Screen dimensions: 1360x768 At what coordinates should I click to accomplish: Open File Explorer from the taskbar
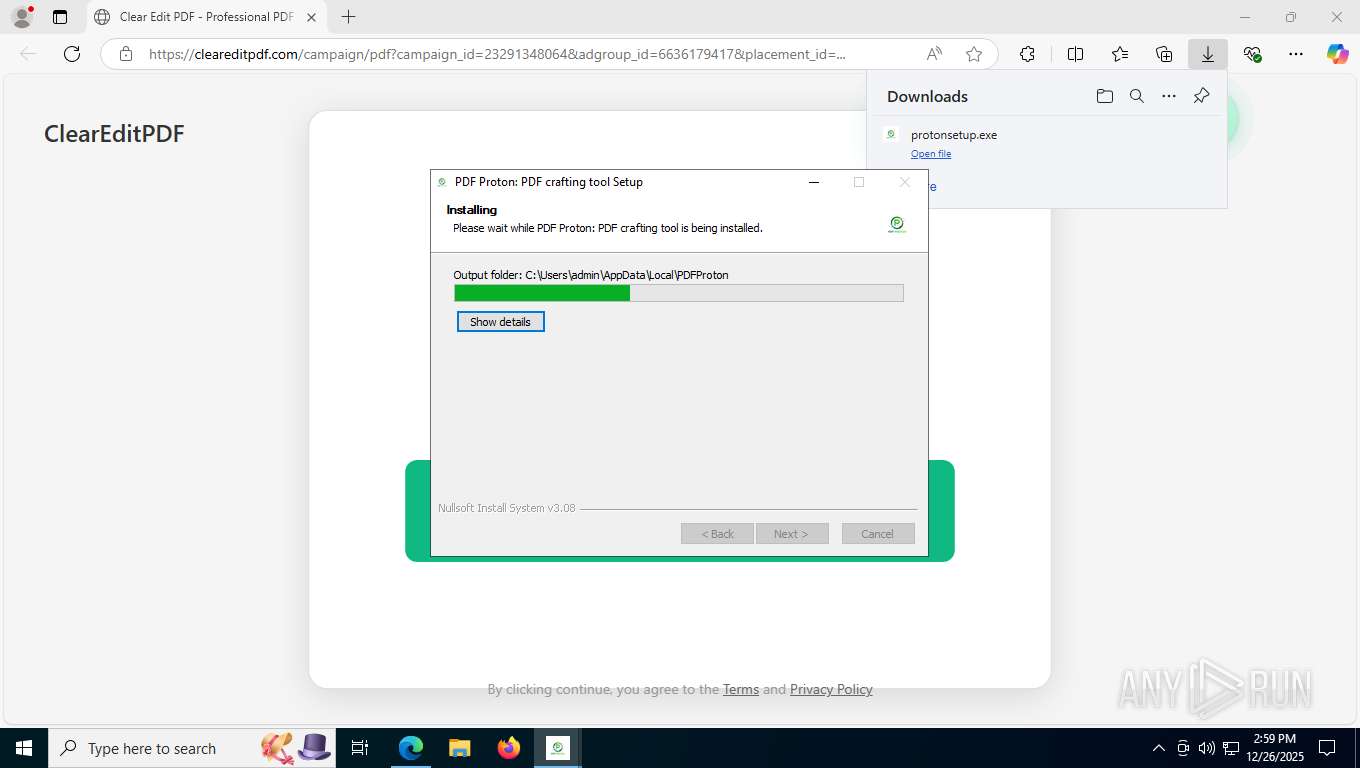459,748
